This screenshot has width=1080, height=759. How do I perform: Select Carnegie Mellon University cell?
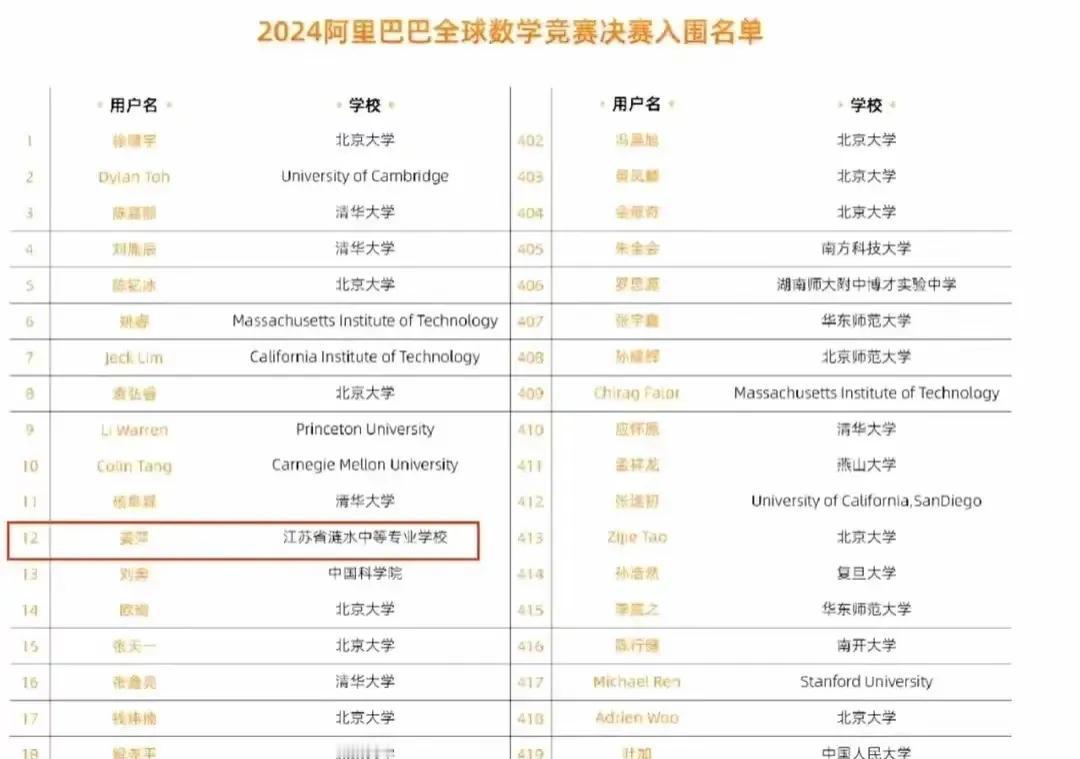point(364,465)
